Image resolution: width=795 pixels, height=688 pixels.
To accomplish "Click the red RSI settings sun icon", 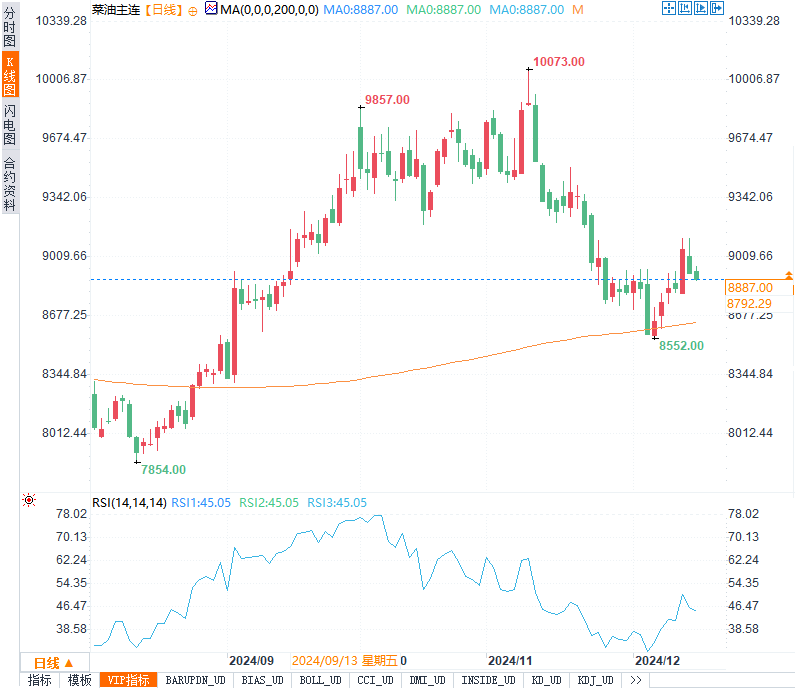I will tap(30, 501).
